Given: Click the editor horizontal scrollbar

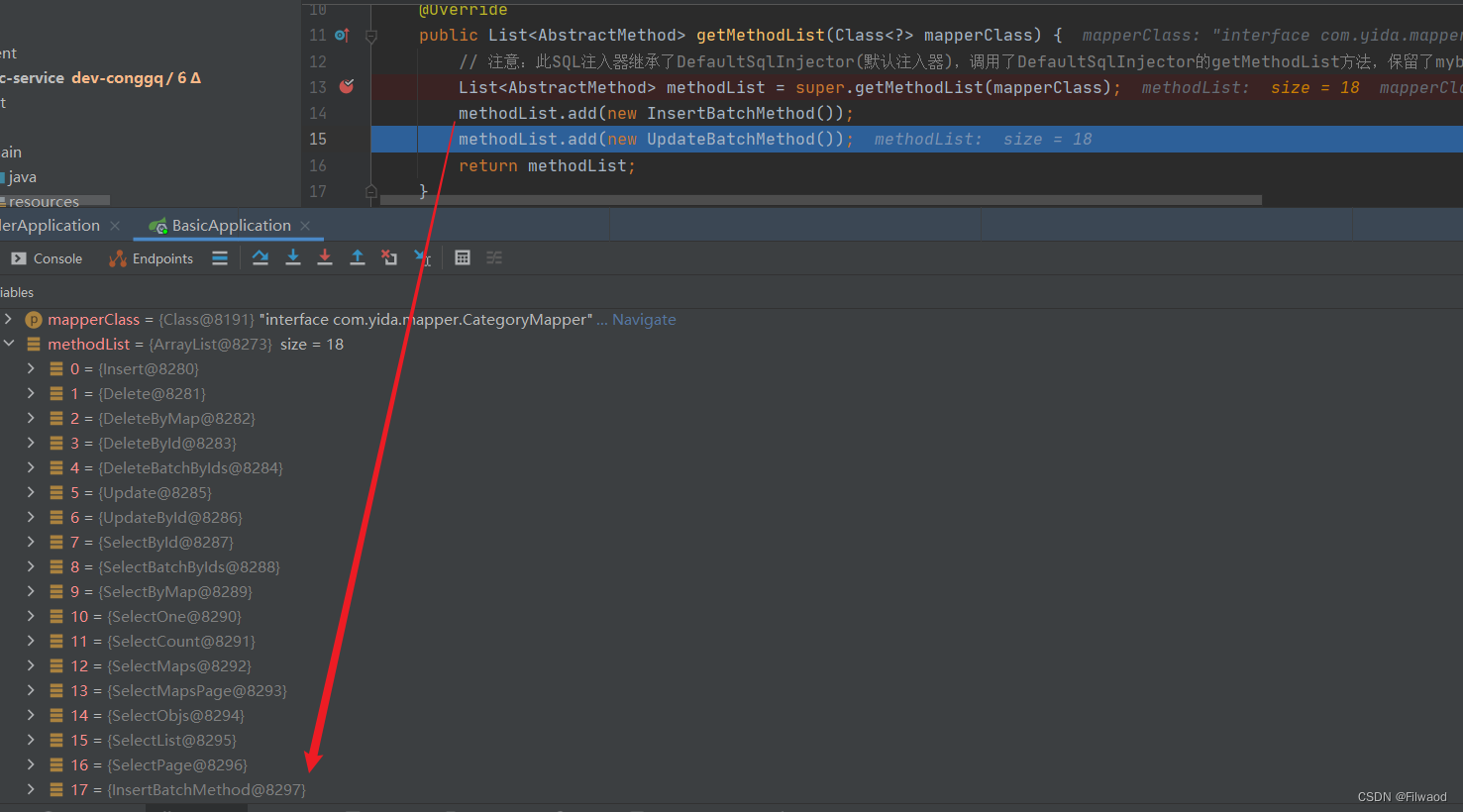Looking at the screenshot, I should 821,200.
